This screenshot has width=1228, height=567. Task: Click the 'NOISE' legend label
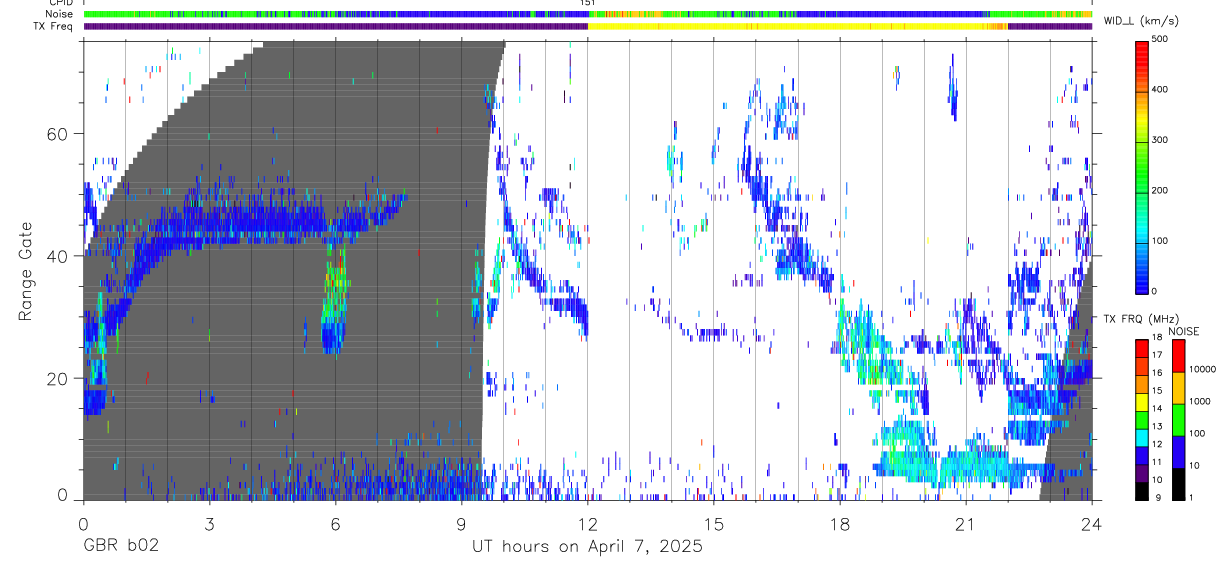(x=1183, y=331)
